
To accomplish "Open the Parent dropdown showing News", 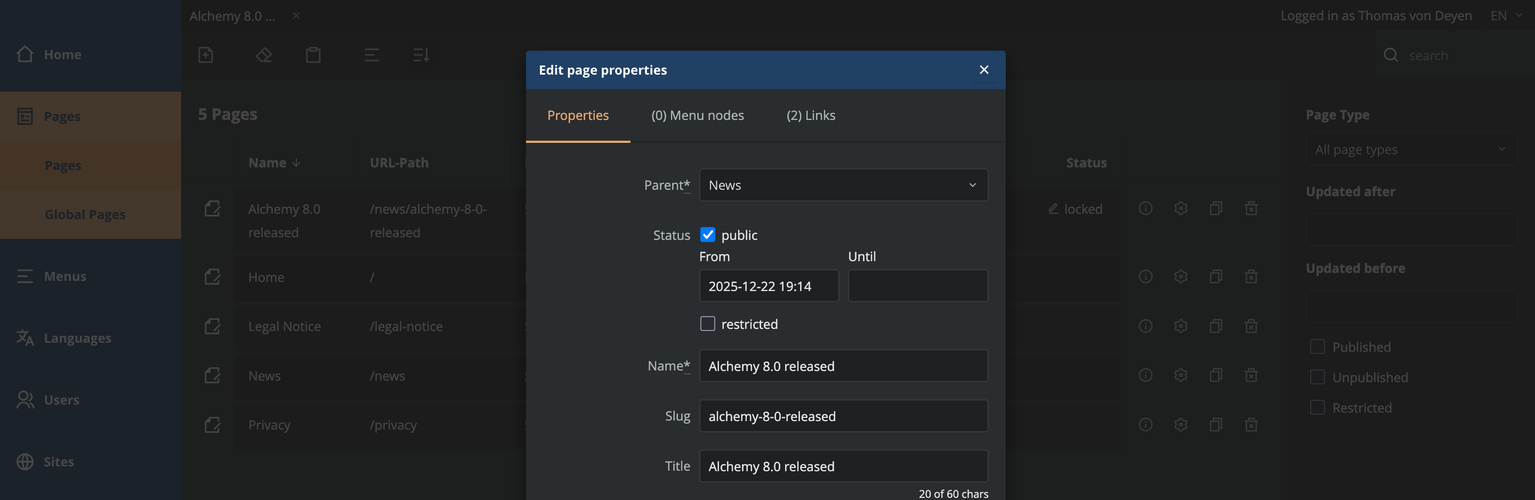I will [843, 185].
